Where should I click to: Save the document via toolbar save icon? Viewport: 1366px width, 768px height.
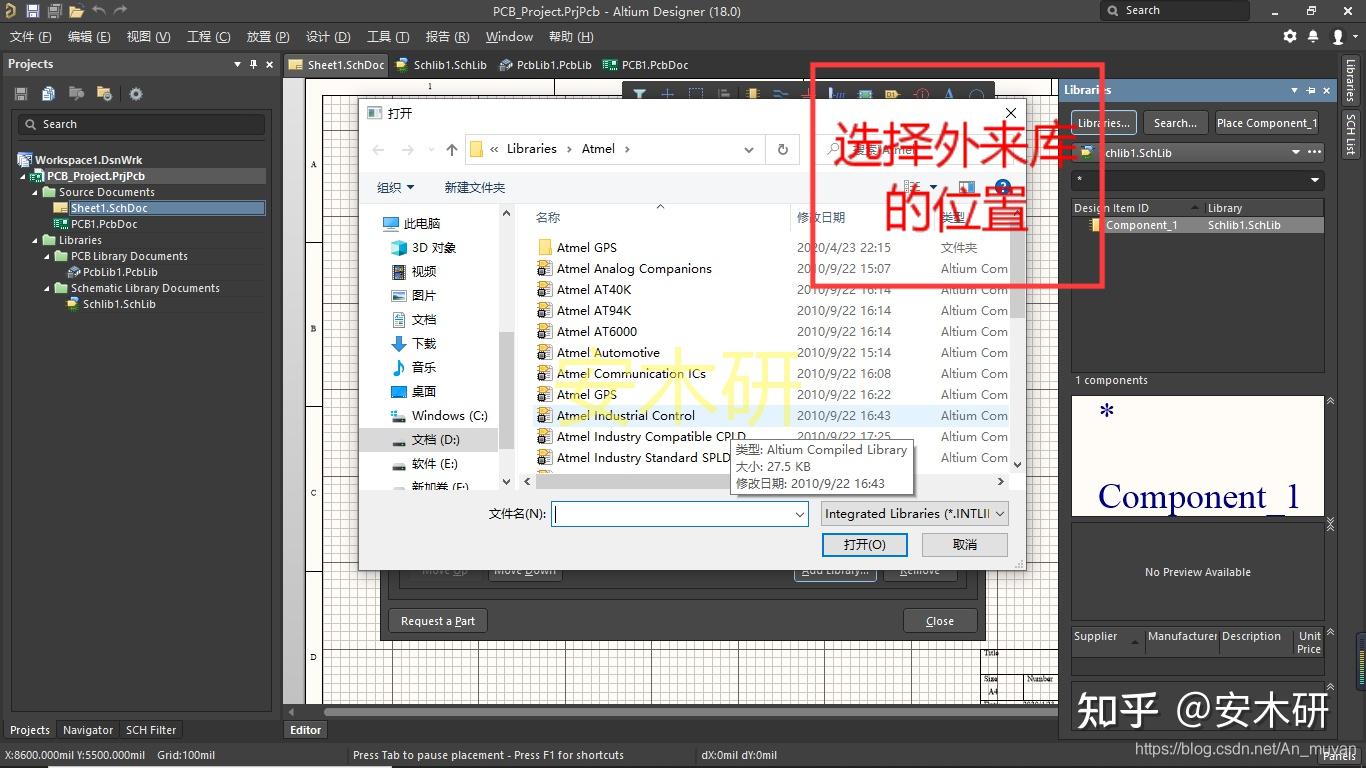33,10
